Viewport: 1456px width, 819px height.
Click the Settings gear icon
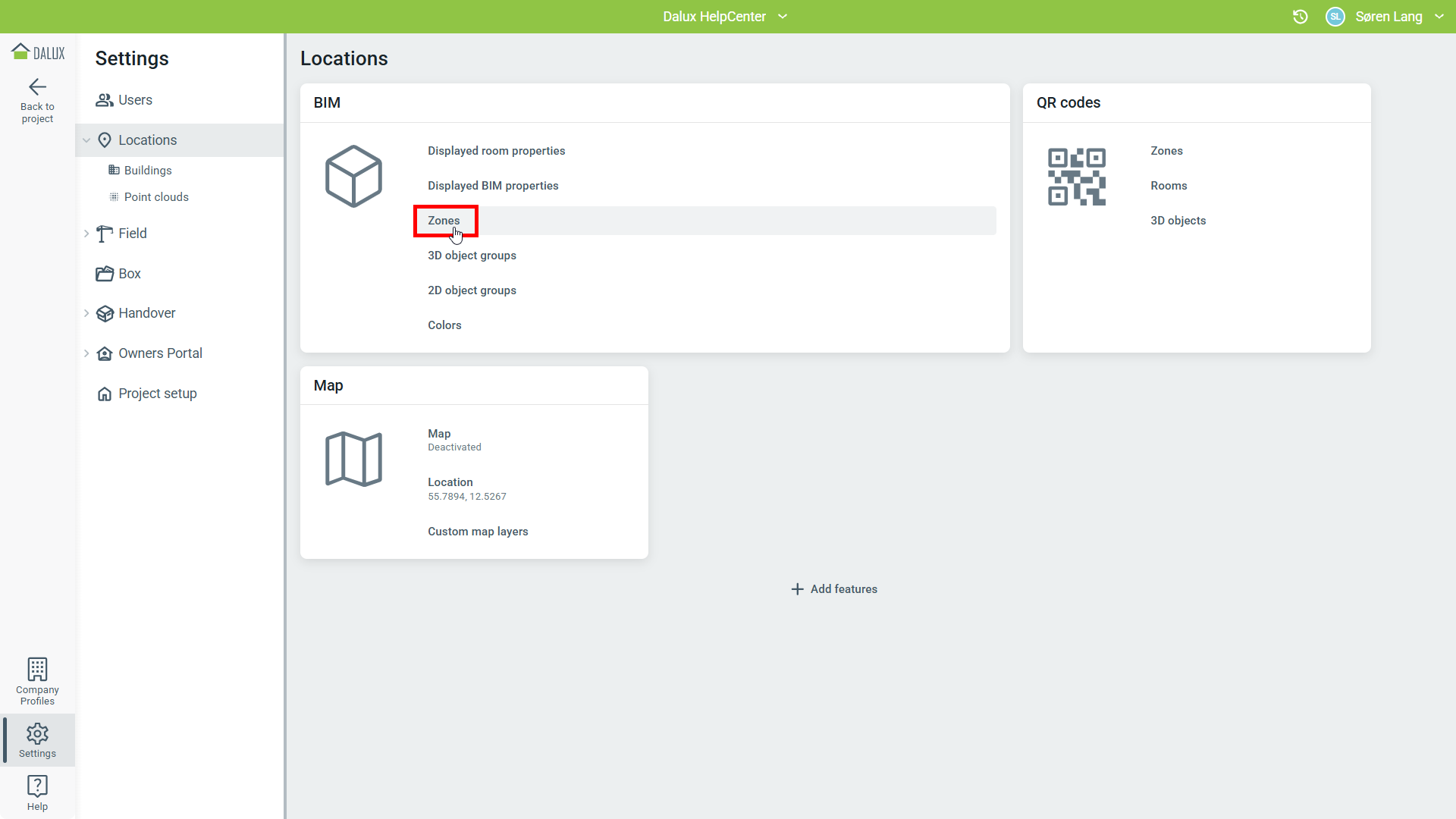coord(37,733)
